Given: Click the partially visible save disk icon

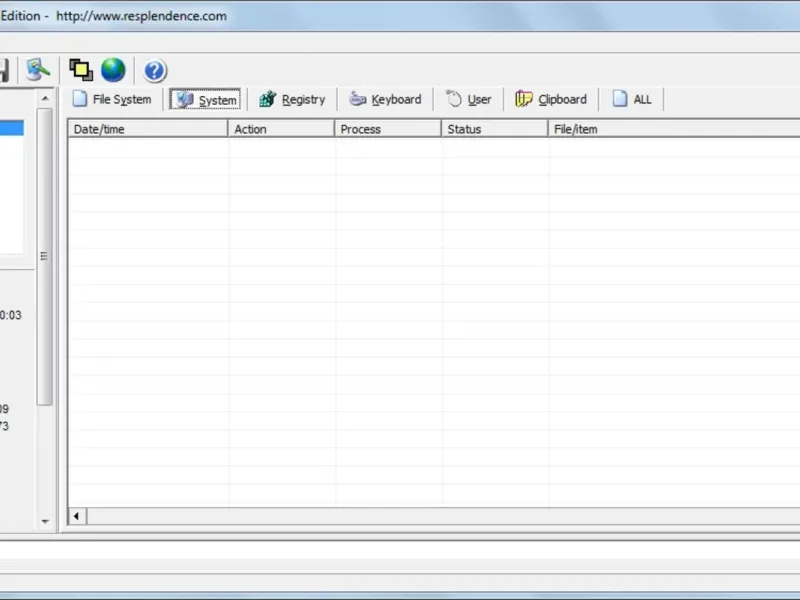Looking at the screenshot, I should pos(5,70).
